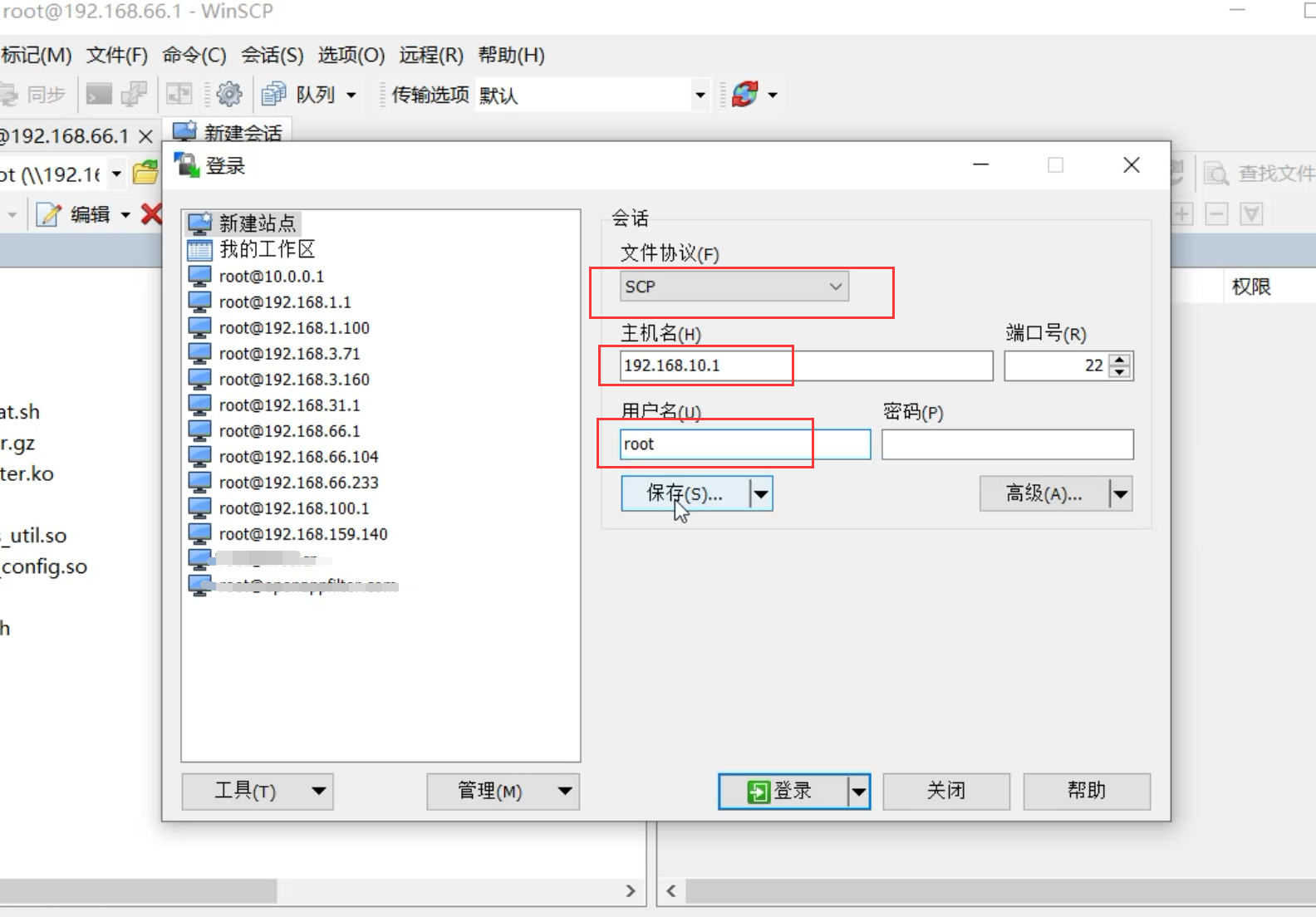Click the 登录 login button
The width and height of the screenshot is (1316, 917).
tap(783, 791)
